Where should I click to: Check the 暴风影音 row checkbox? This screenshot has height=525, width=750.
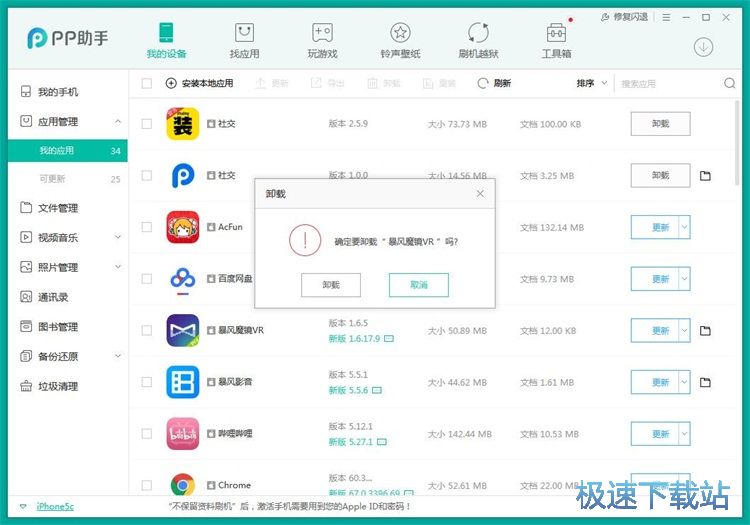click(x=147, y=382)
